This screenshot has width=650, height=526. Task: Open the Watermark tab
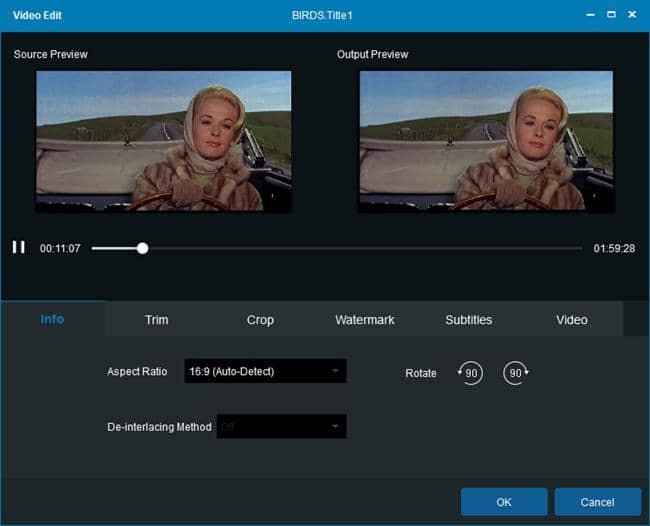[365, 320]
